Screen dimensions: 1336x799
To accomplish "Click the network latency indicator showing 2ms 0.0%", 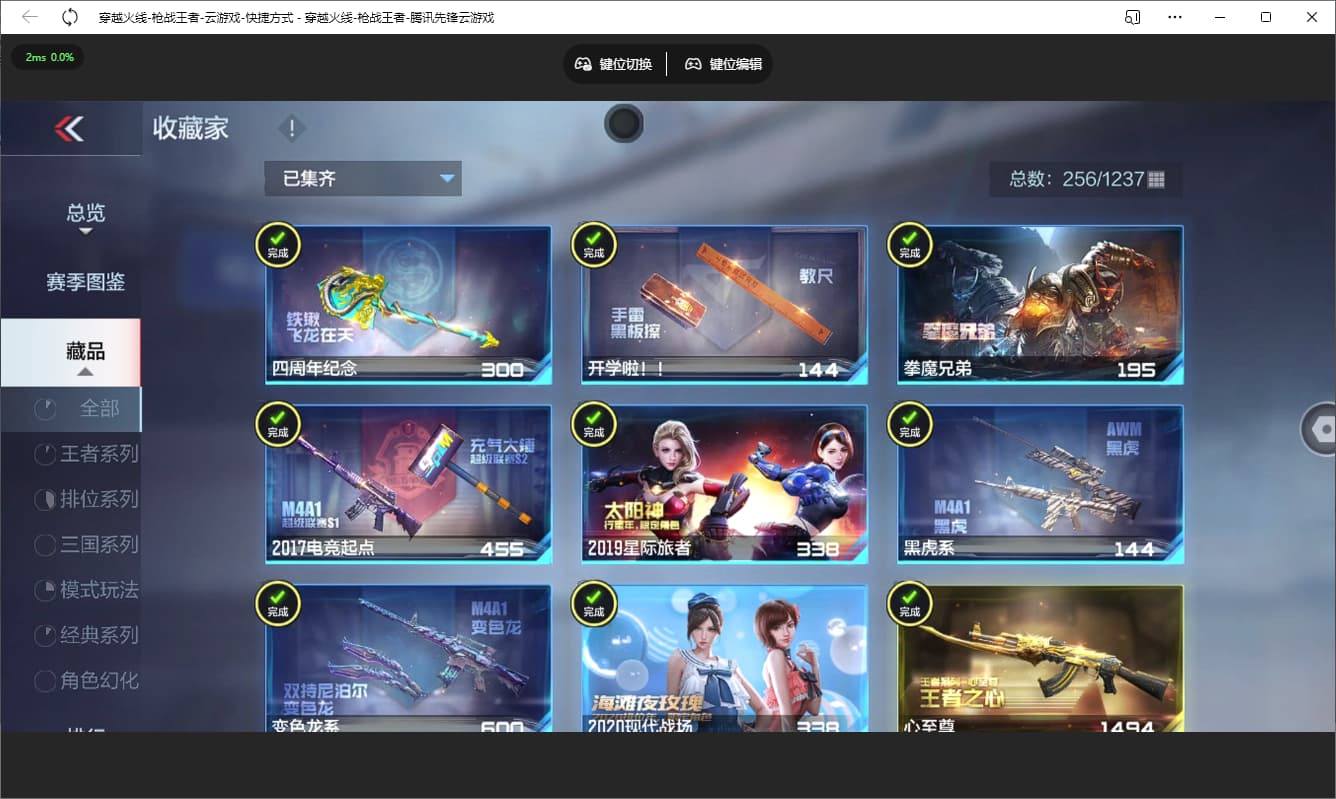I will coord(47,58).
